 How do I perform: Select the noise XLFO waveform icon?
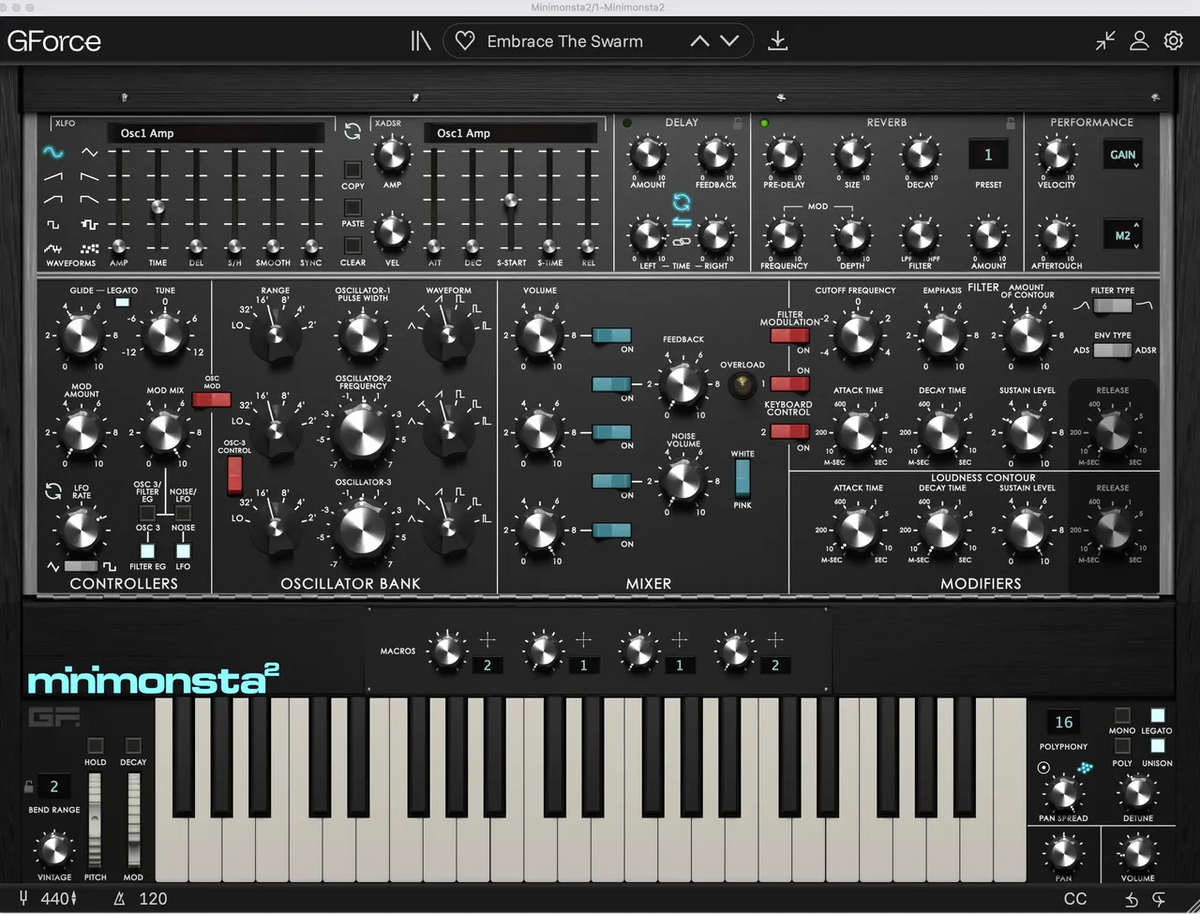click(x=90, y=247)
